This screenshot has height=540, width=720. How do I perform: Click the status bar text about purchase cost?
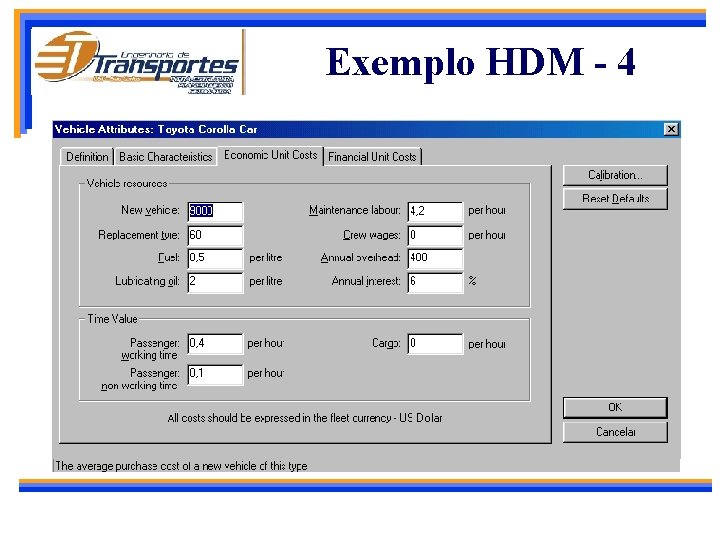point(181,466)
